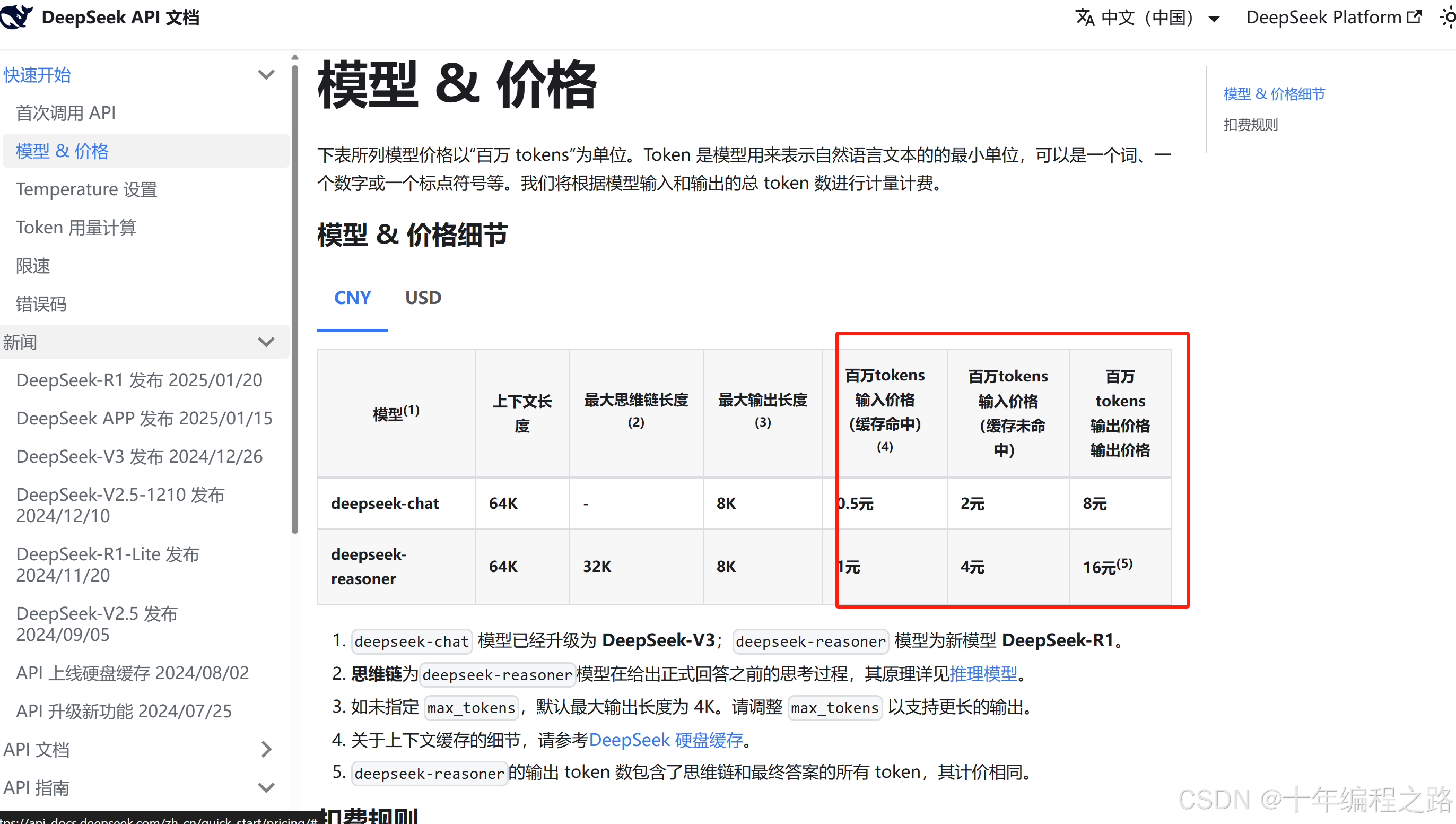Open the 中文（中国）language dropdown
The image size is (1456, 824).
click(x=1148, y=18)
